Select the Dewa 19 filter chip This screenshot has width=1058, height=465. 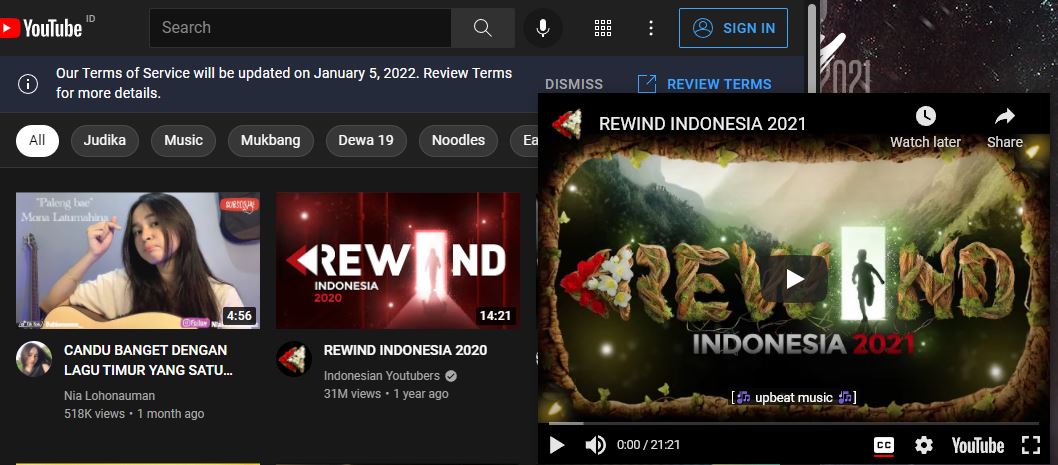coord(366,140)
